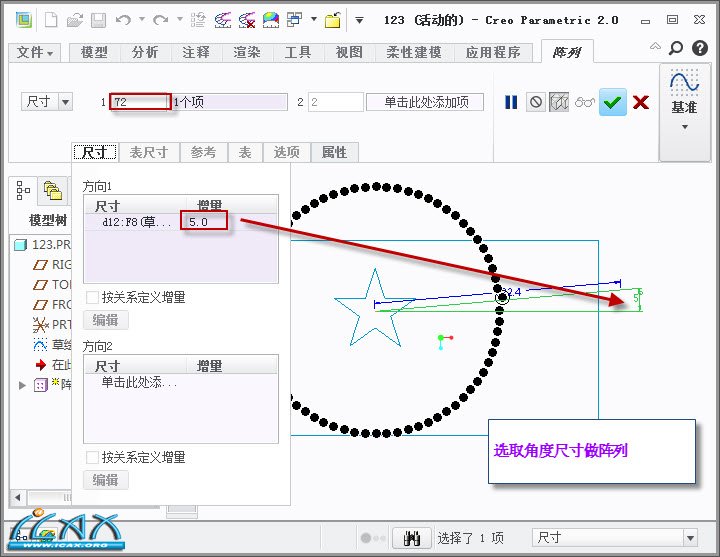Open the 文件 menu
The width and height of the screenshot is (720, 557).
point(35,52)
